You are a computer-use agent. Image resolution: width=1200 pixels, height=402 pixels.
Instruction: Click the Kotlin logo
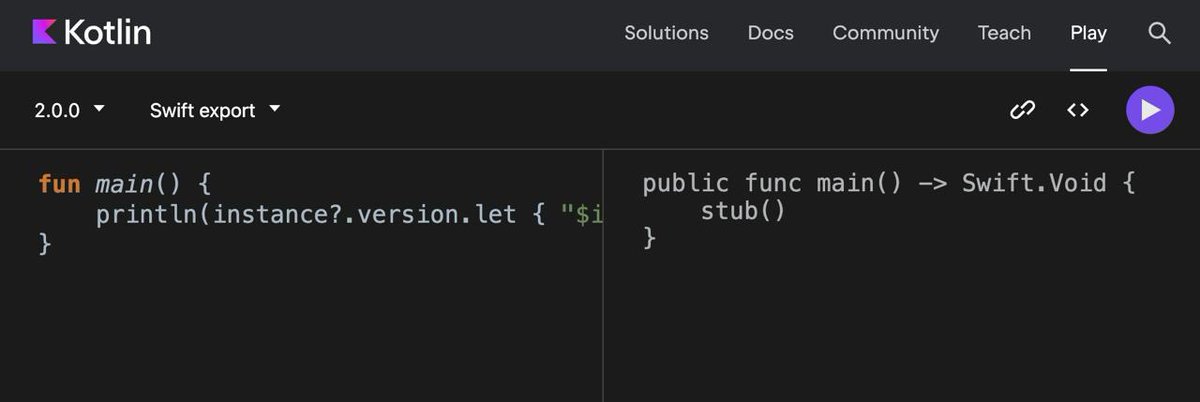91,32
